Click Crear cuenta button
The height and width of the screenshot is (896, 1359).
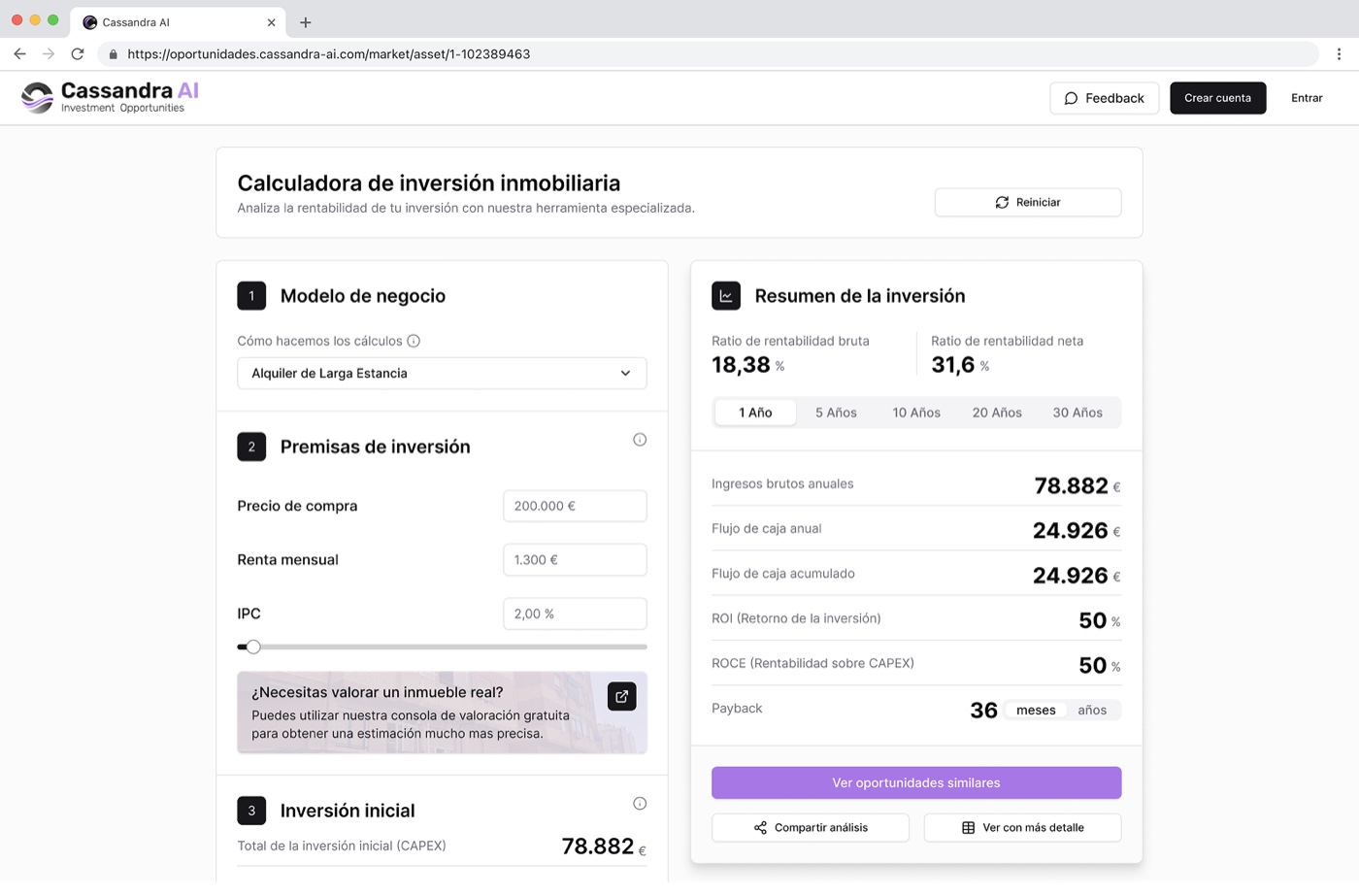1217,98
